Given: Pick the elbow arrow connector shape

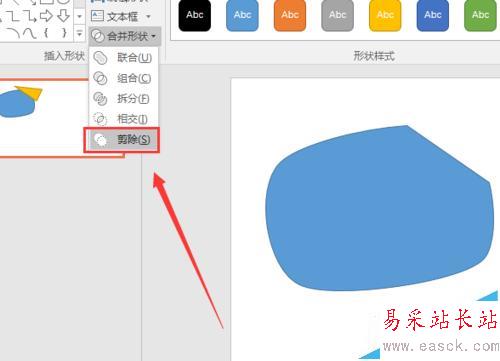Looking at the screenshot, I should click(29, 16).
